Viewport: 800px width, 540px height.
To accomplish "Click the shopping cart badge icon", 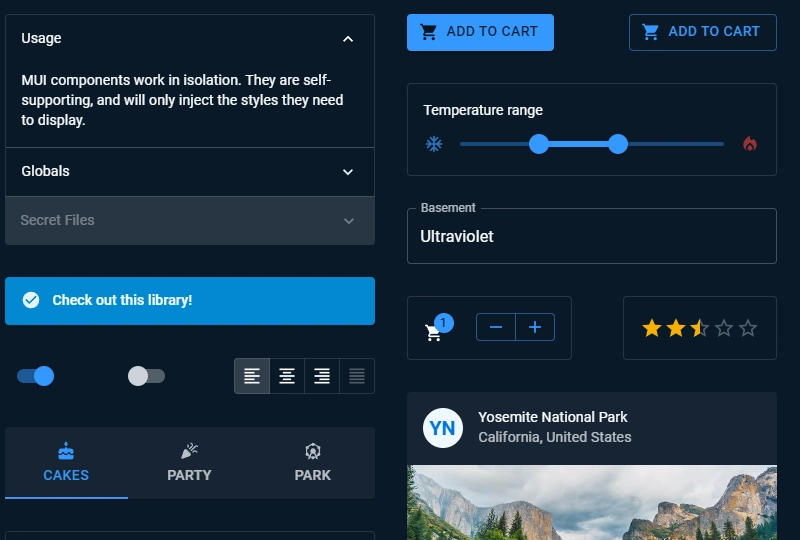I will pos(435,331).
